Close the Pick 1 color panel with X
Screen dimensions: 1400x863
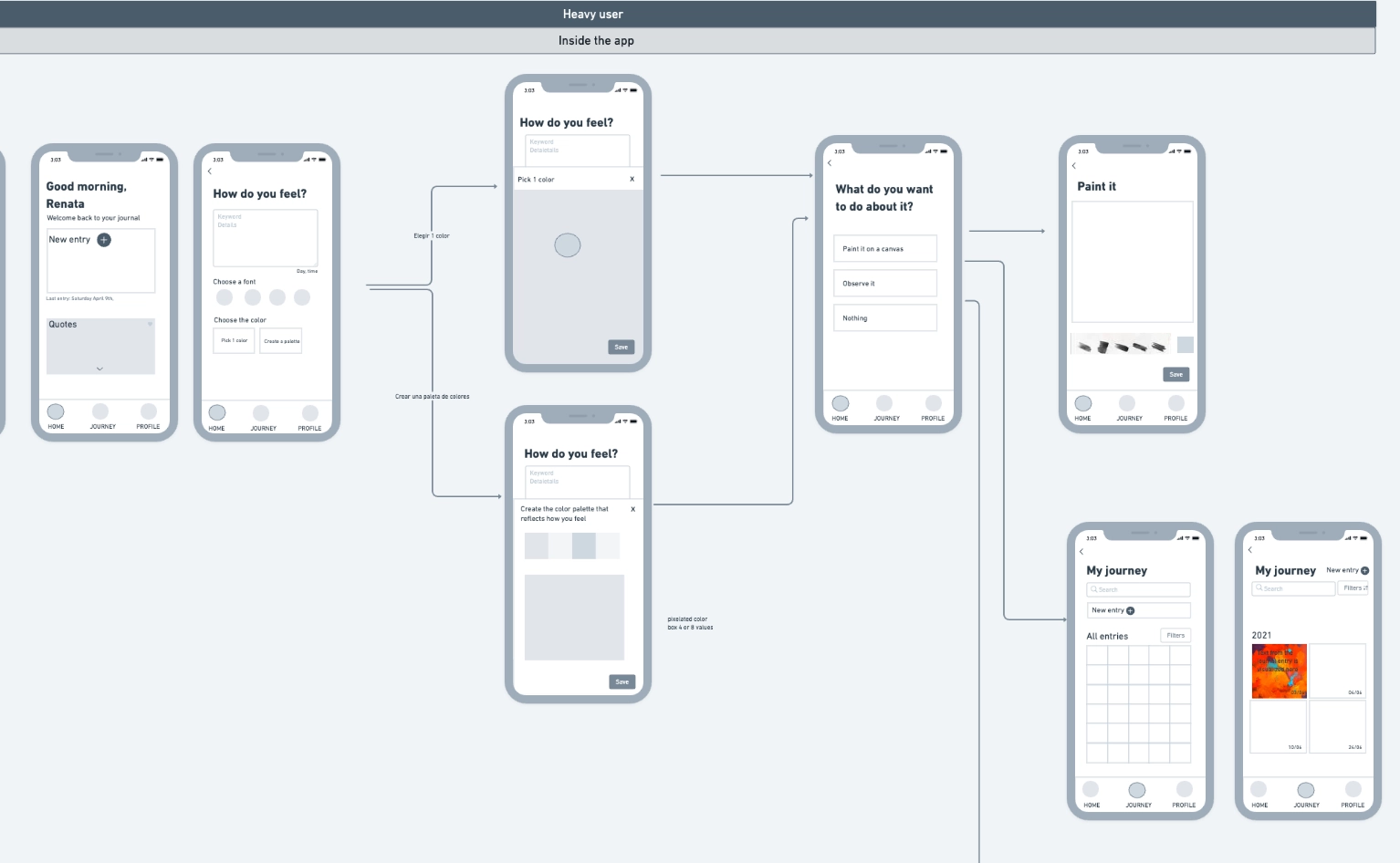(632, 179)
